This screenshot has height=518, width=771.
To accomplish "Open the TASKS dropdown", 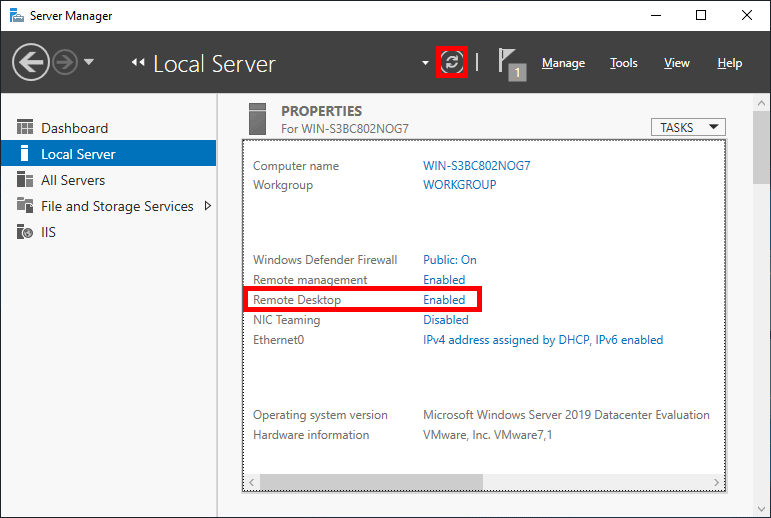I will click(688, 127).
